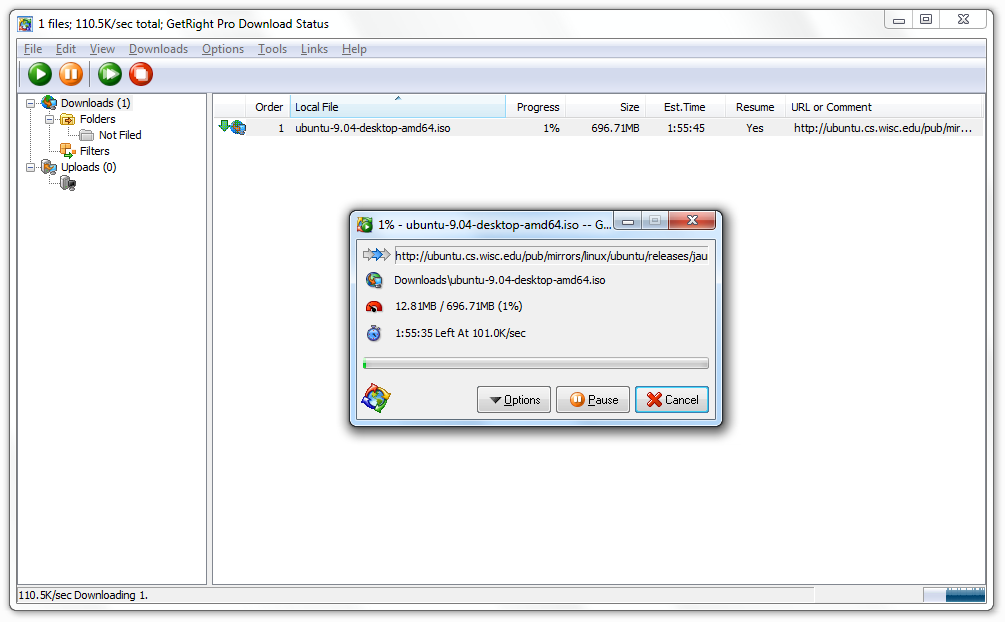Image resolution: width=1005 pixels, height=622 pixels.
Task: Collapse the Folders tree node
Action: pyautogui.click(x=49, y=119)
